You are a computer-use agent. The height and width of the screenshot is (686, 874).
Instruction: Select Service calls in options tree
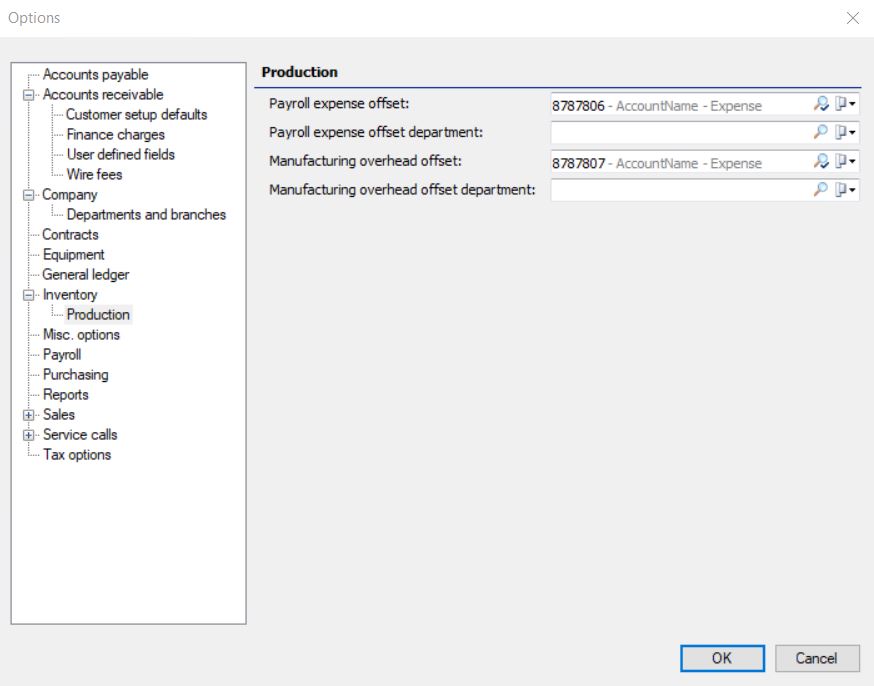coord(80,435)
